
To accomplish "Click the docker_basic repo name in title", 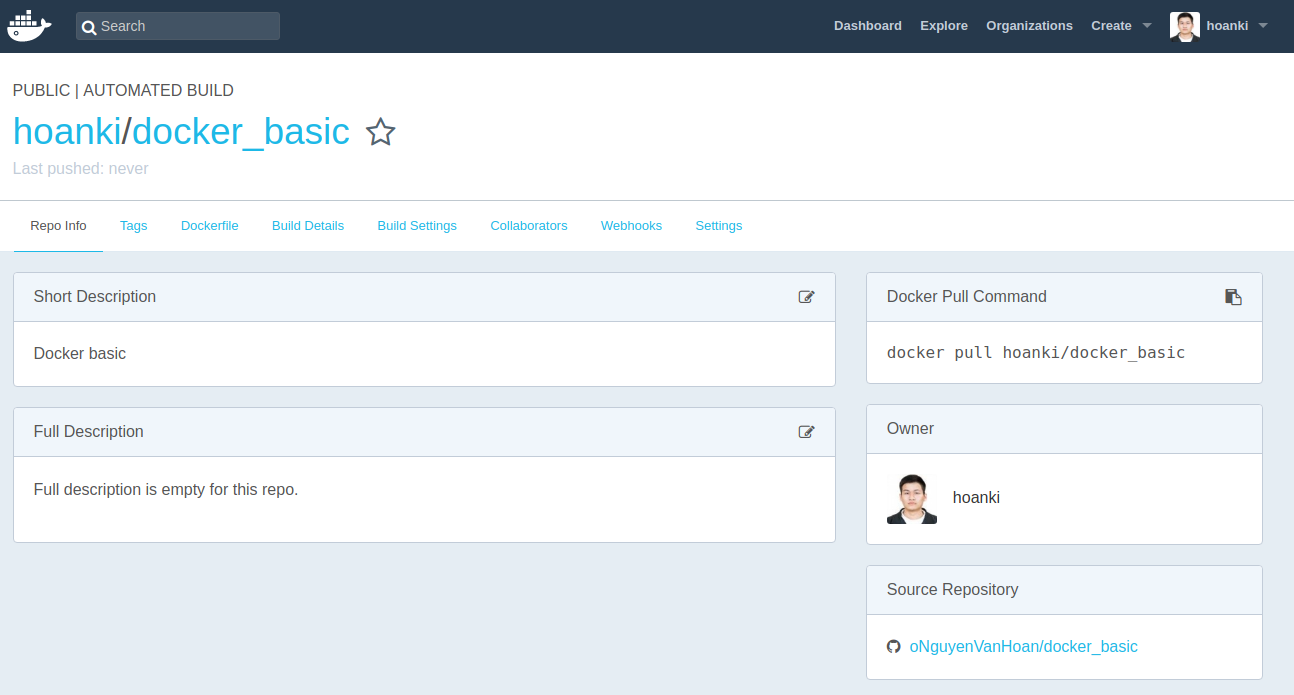I will click(x=241, y=132).
